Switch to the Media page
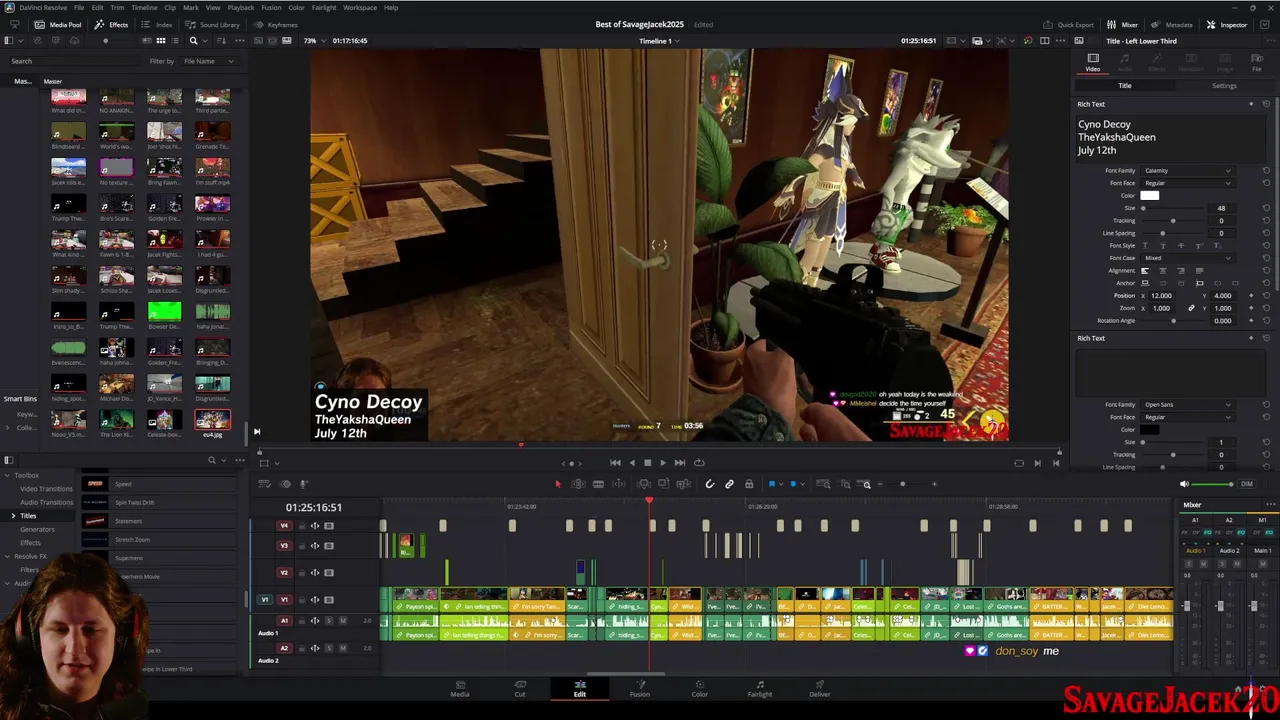 [460, 689]
